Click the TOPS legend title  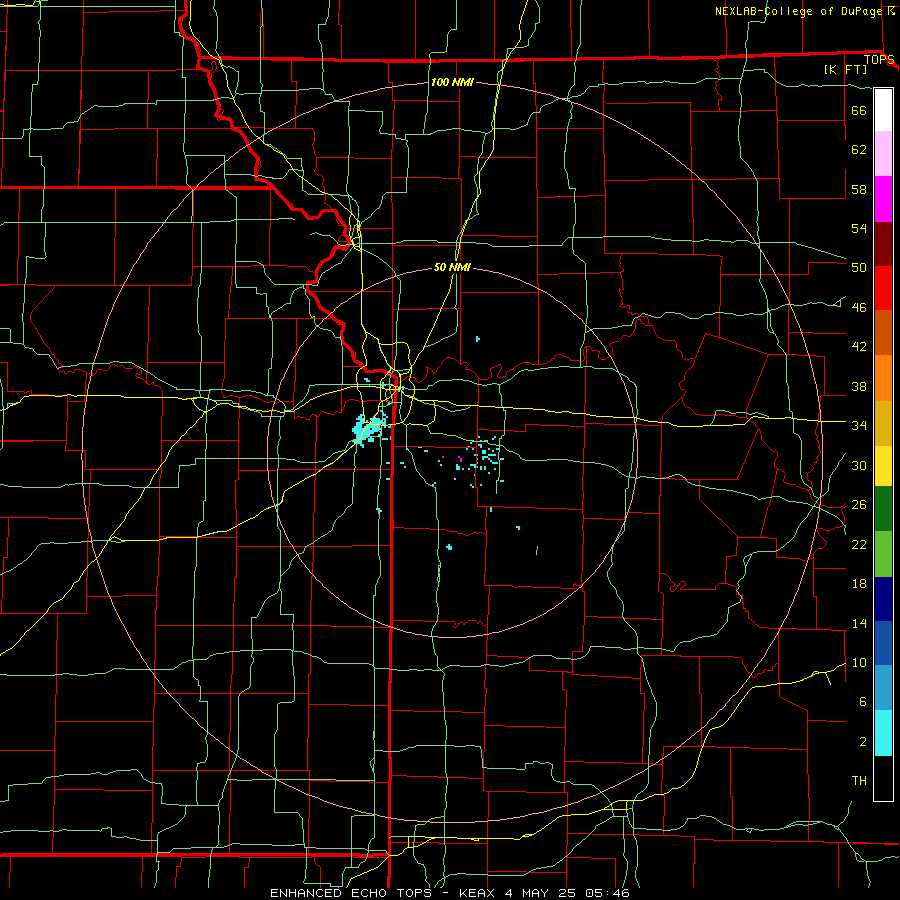tap(879, 60)
